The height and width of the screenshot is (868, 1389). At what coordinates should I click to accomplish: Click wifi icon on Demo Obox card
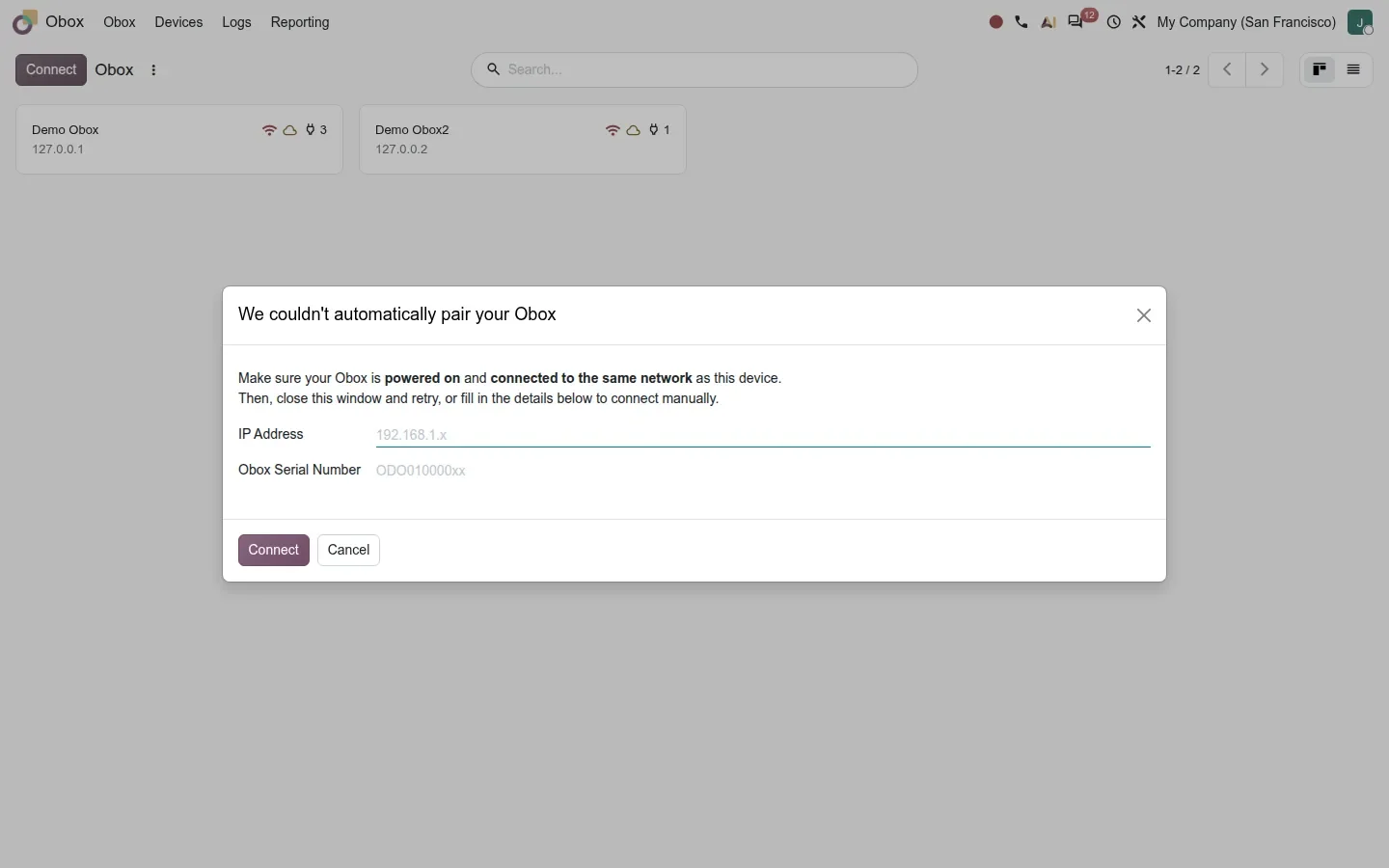(269, 130)
